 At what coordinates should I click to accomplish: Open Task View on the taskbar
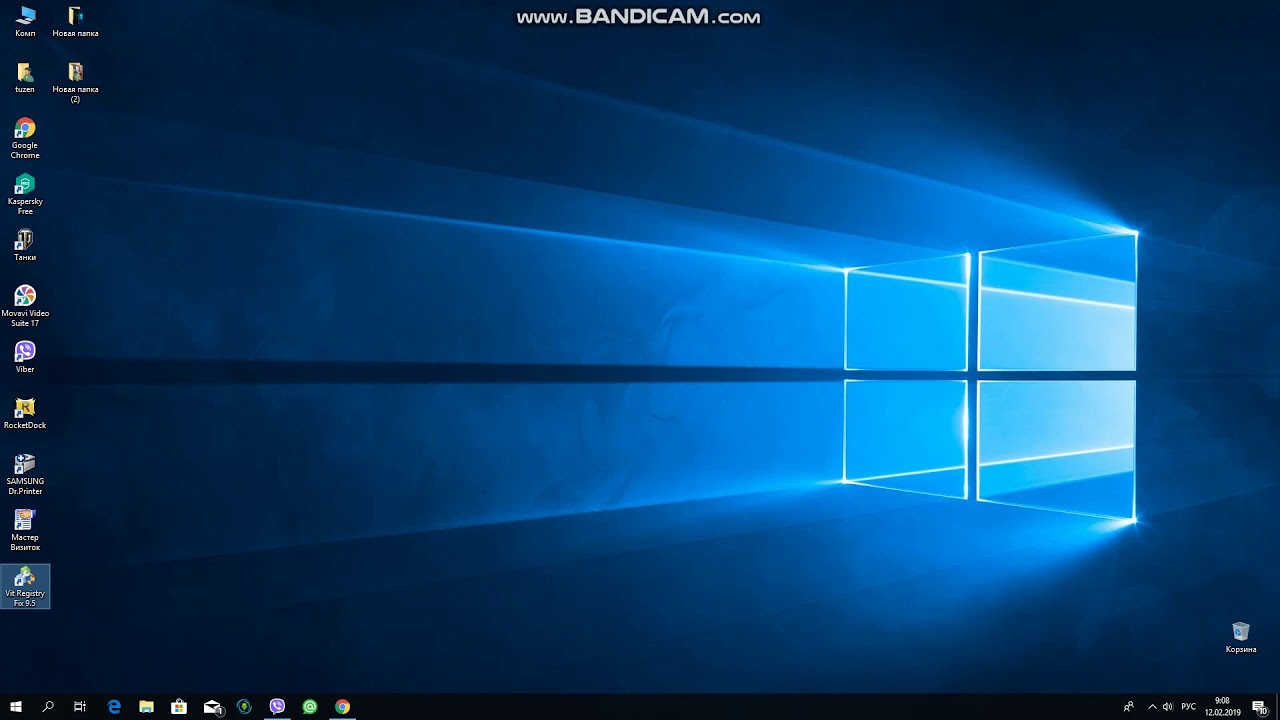[x=80, y=707]
